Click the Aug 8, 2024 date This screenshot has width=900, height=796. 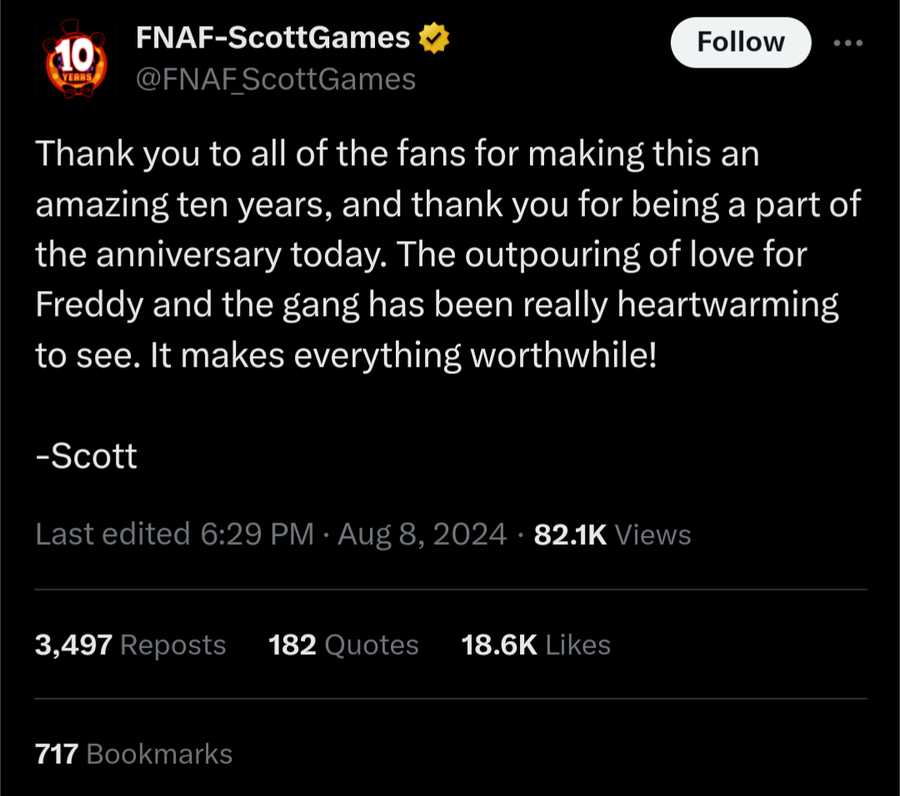[421, 535]
